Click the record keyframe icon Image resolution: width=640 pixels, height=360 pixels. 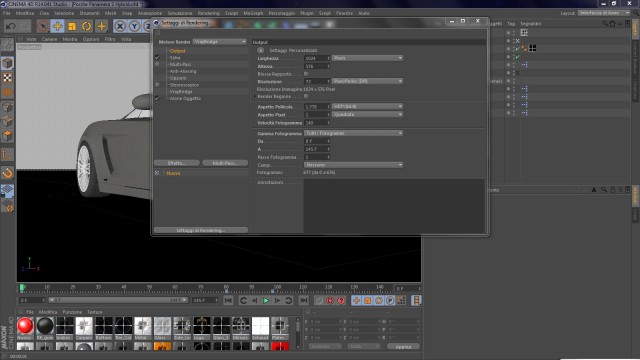pos(330,300)
